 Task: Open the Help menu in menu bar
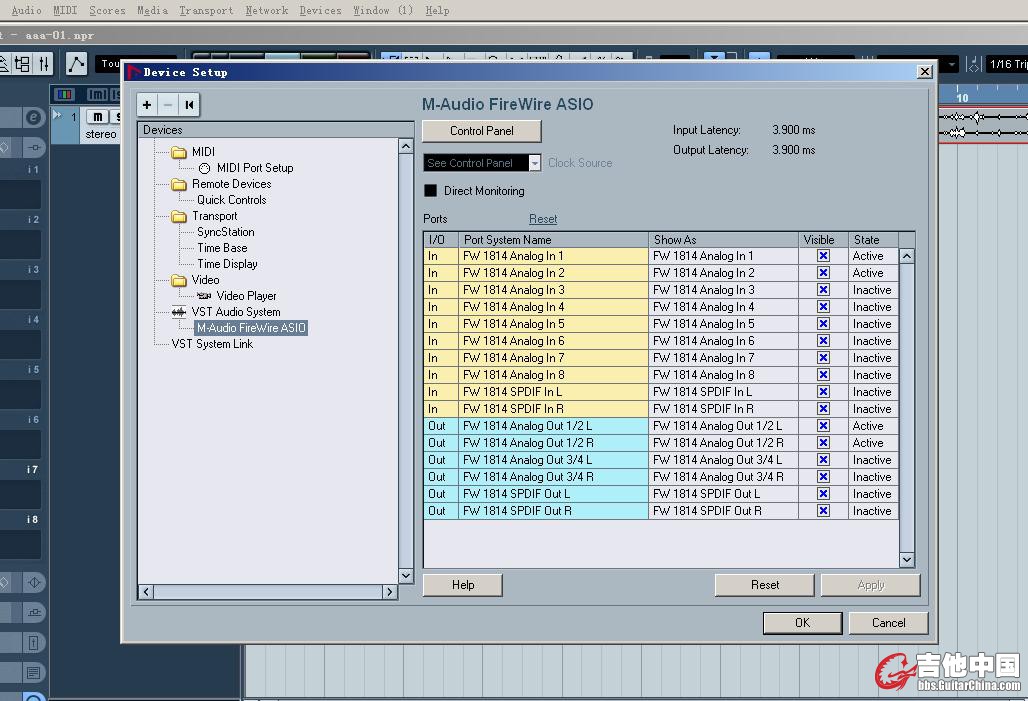click(x=437, y=10)
